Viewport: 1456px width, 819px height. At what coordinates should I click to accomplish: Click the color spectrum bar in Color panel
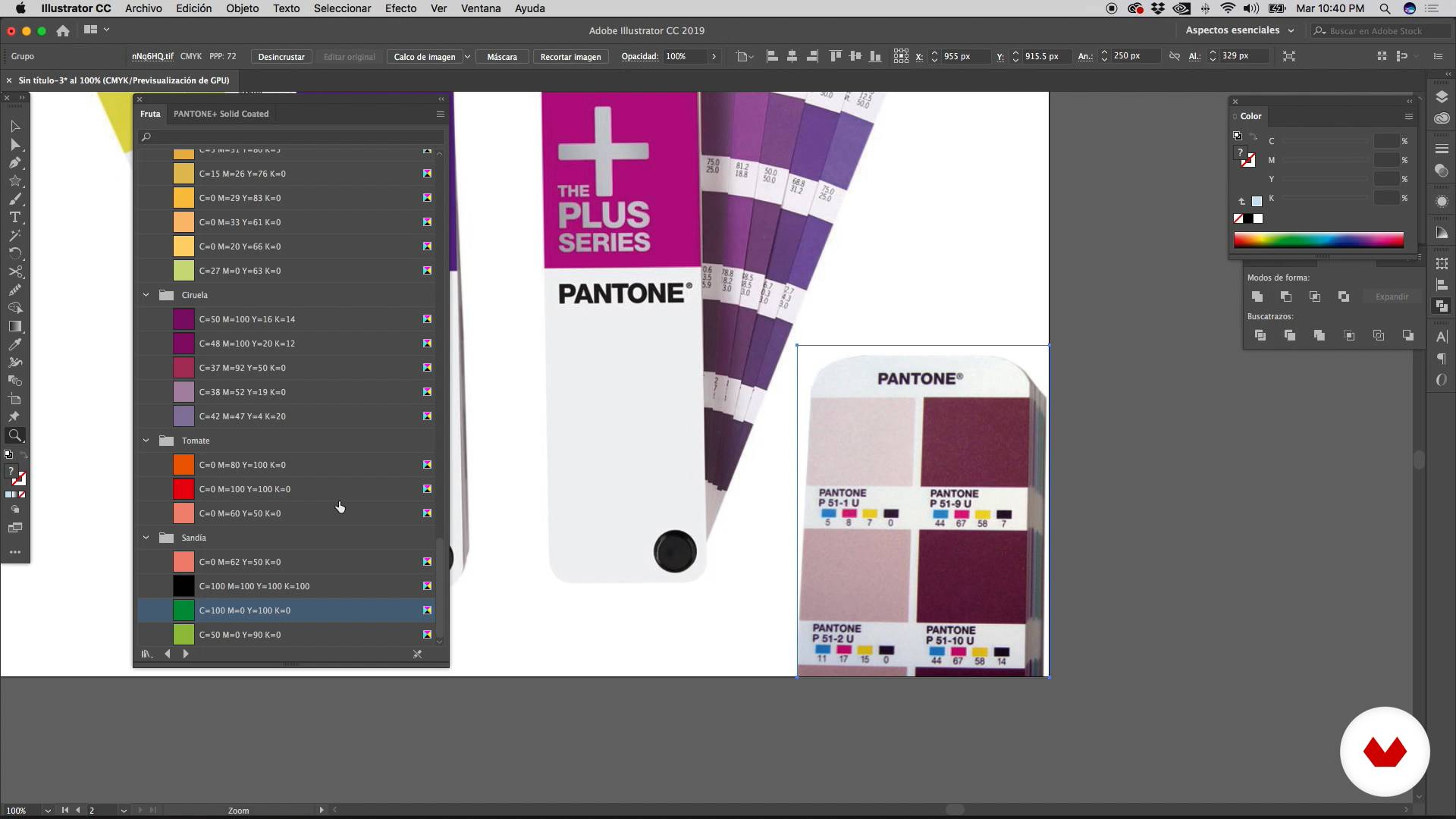coord(1318,240)
